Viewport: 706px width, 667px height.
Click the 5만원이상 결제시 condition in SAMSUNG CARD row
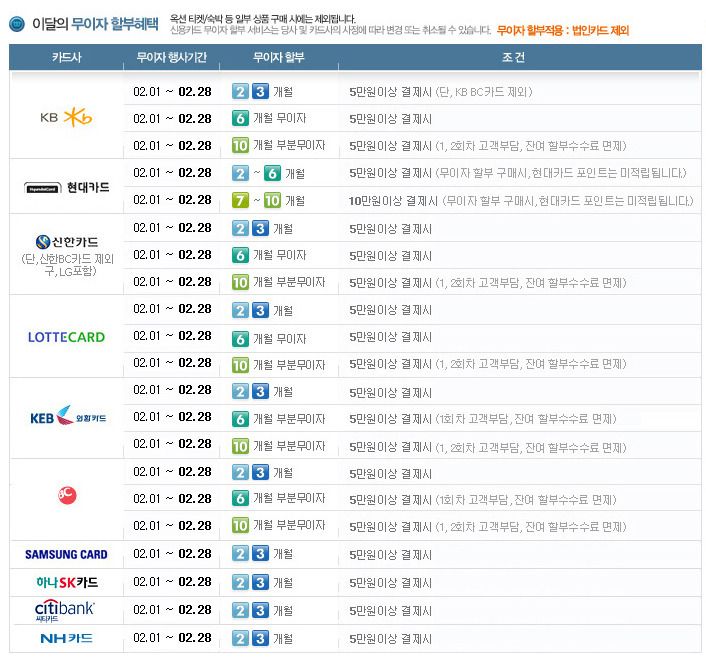[x=390, y=555]
